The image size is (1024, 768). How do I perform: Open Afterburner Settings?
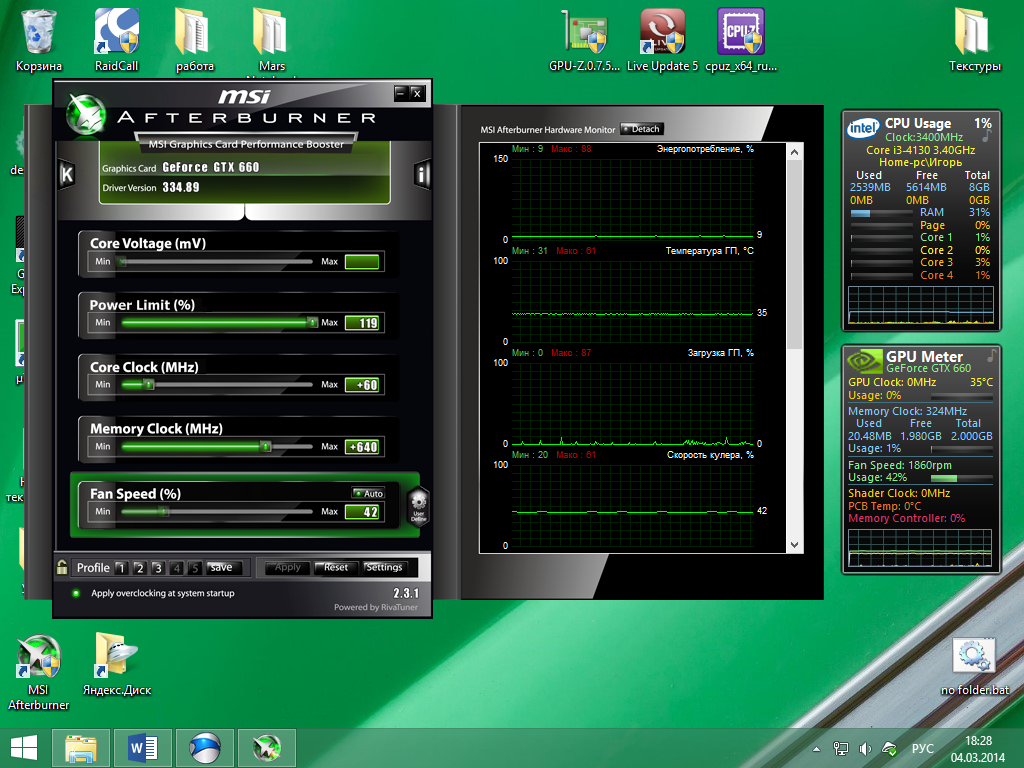(x=384, y=567)
